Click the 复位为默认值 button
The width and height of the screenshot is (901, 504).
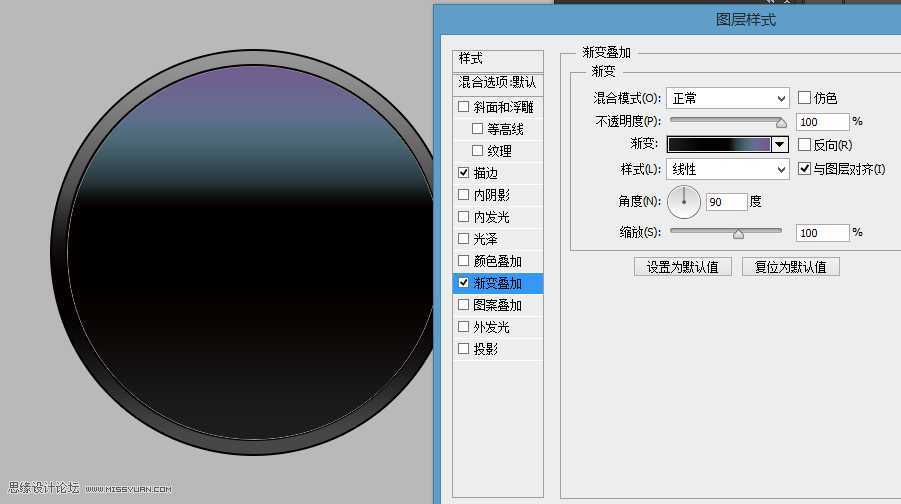tap(790, 267)
